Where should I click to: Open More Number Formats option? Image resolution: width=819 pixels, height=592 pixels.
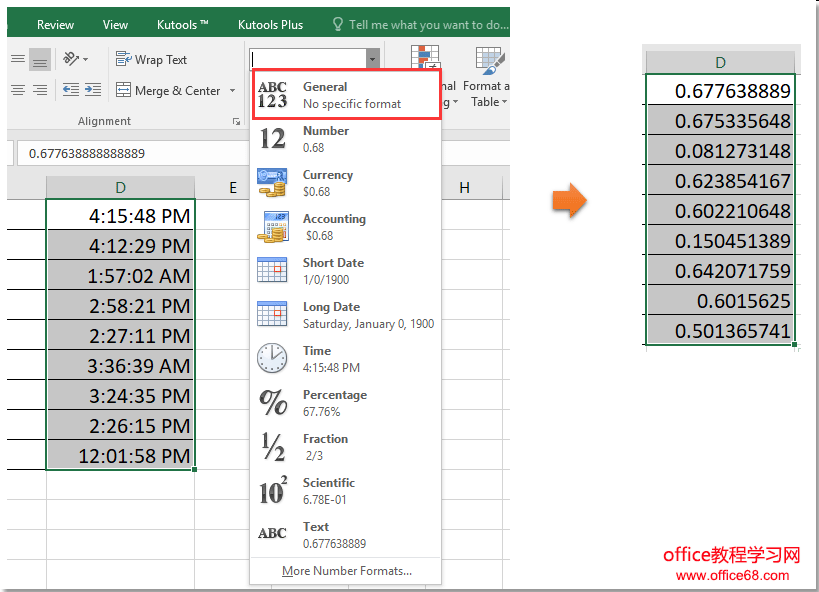coord(346,571)
